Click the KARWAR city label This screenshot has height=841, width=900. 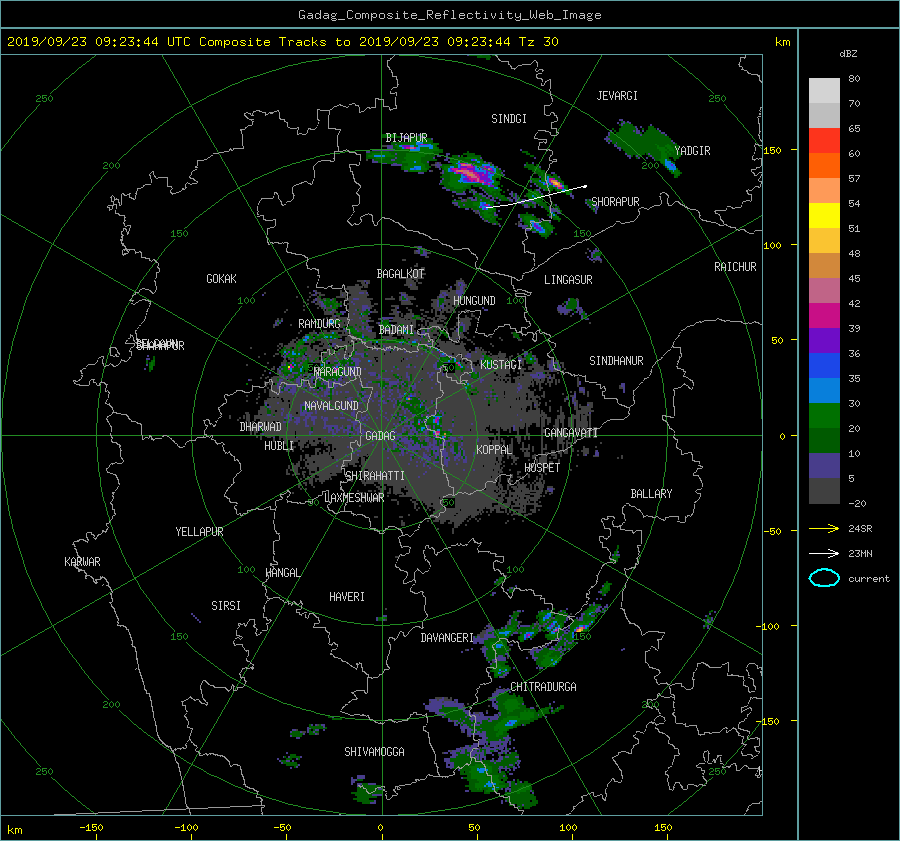(83, 563)
